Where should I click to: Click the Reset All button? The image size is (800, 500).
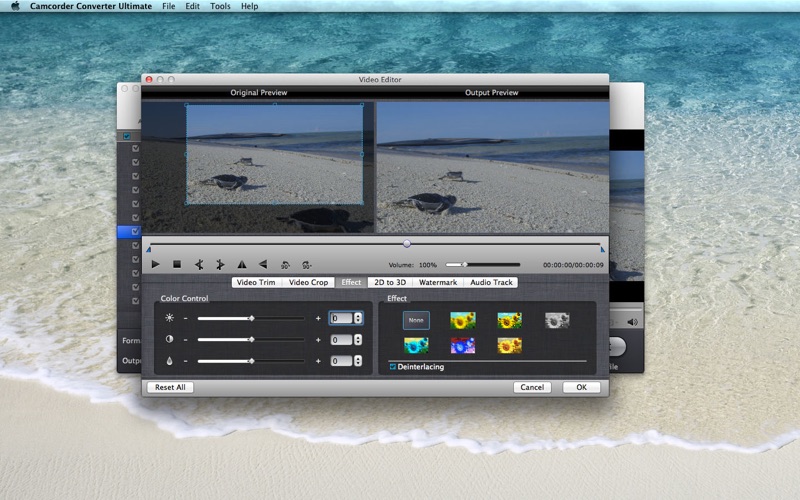[x=170, y=387]
